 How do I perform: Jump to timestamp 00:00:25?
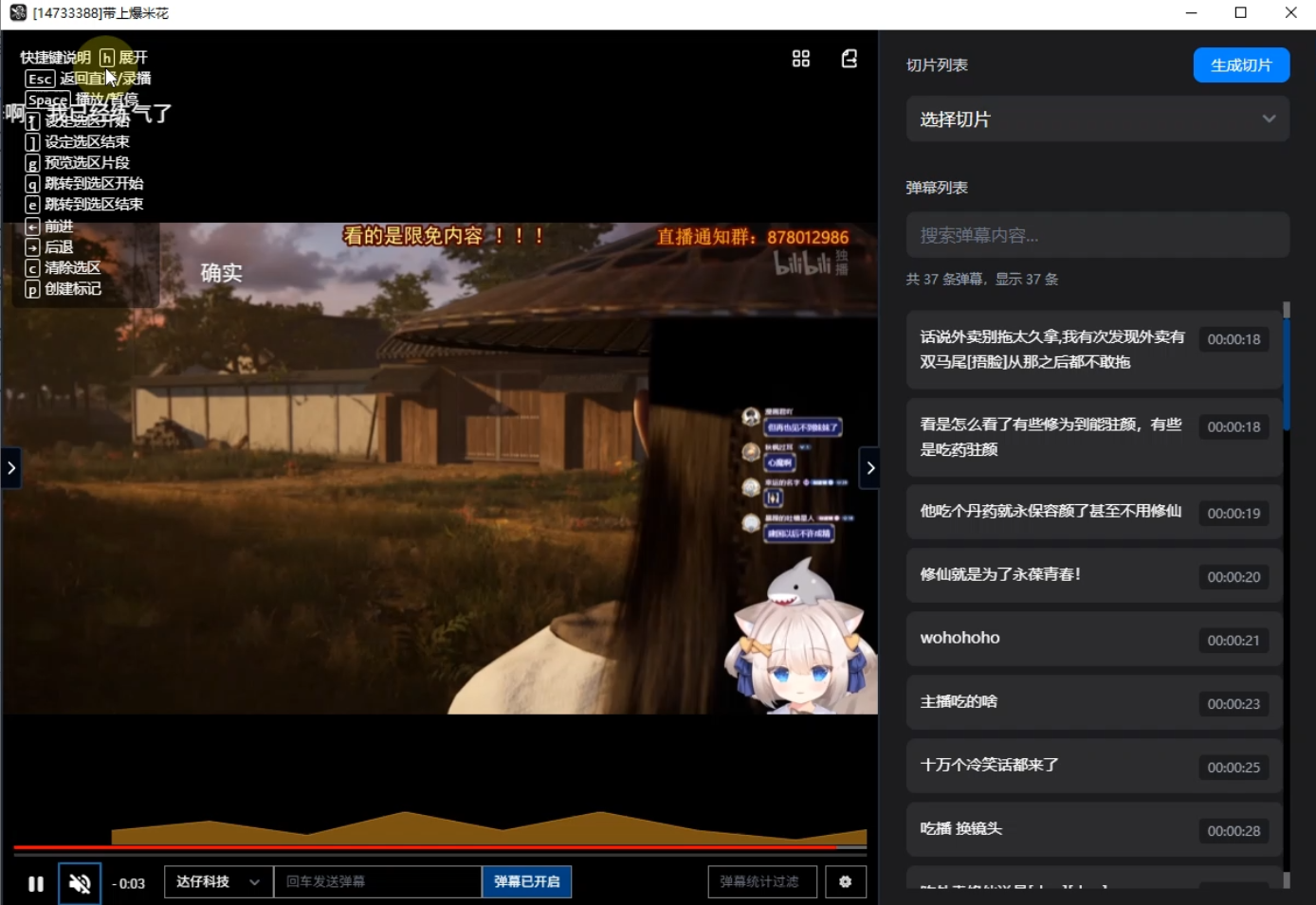click(x=1234, y=768)
